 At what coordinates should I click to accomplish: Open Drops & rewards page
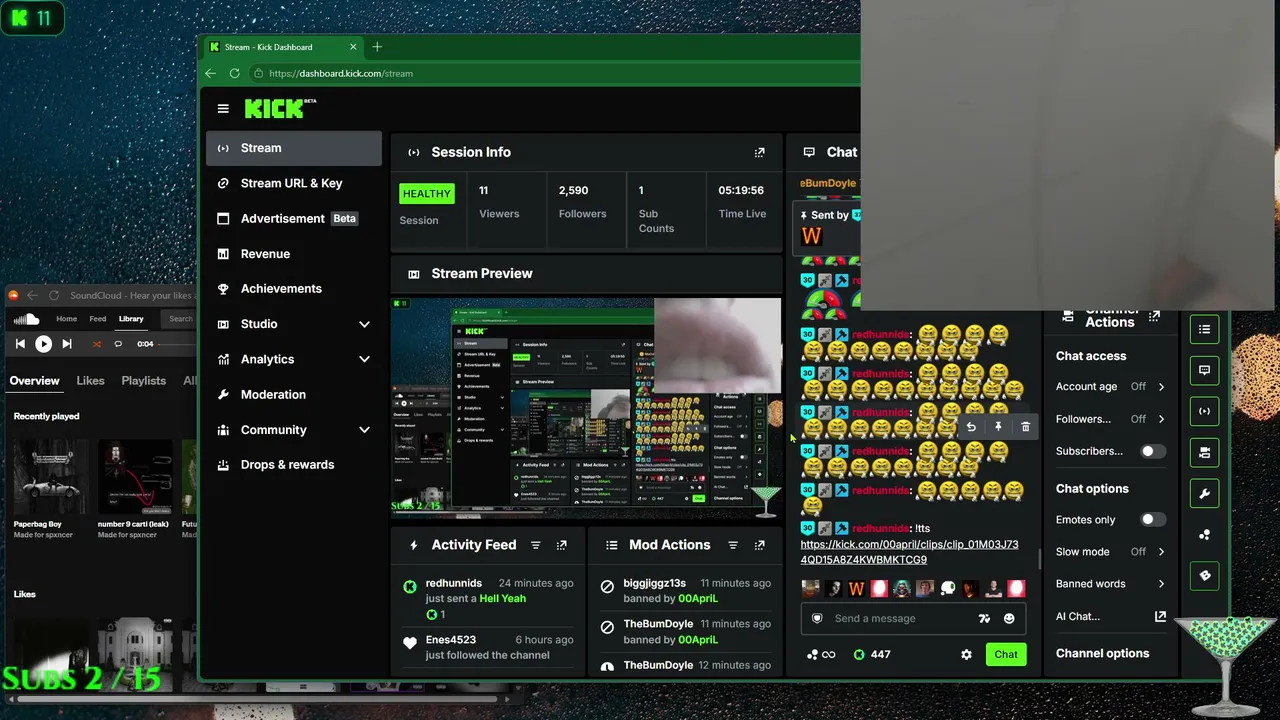tap(294, 465)
